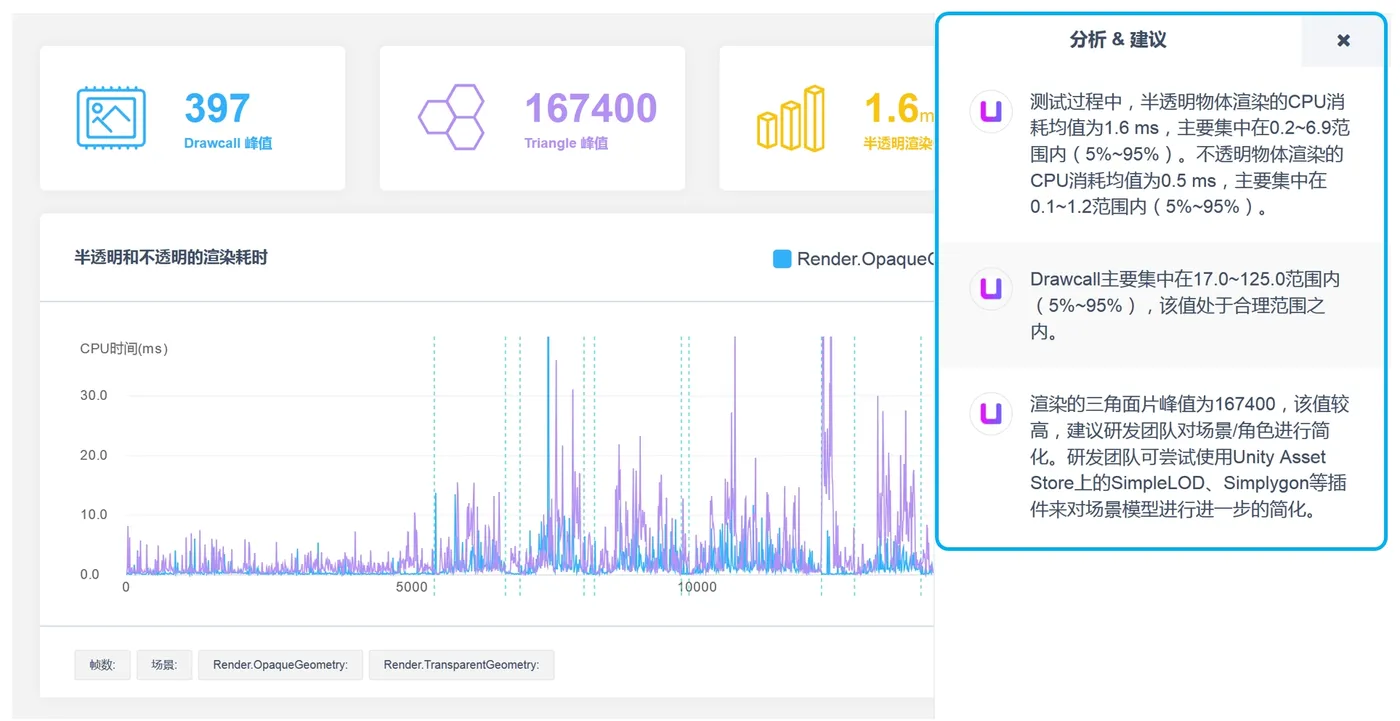1400x721 pixels.
Task: Click the 20.0 y-axis tick label
Action: click(x=94, y=455)
